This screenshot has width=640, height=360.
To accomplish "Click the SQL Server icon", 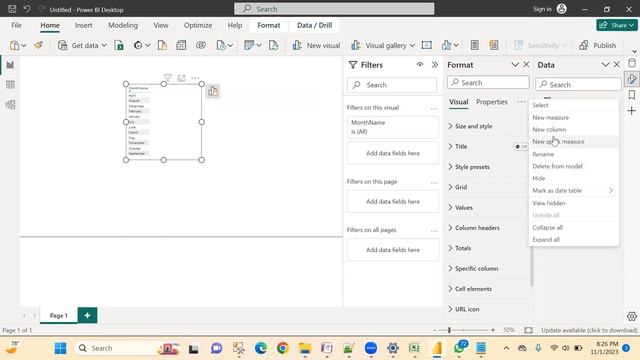I will pyautogui.click(x=162, y=45).
